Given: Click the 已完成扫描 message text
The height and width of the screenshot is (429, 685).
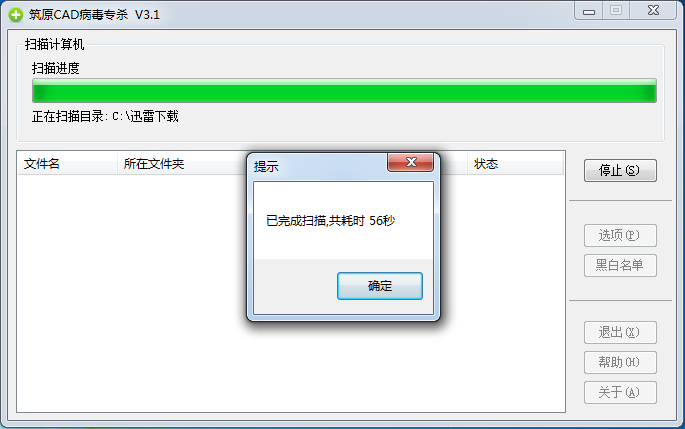Looking at the screenshot, I should pyautogui.click(x=330, y=221).
